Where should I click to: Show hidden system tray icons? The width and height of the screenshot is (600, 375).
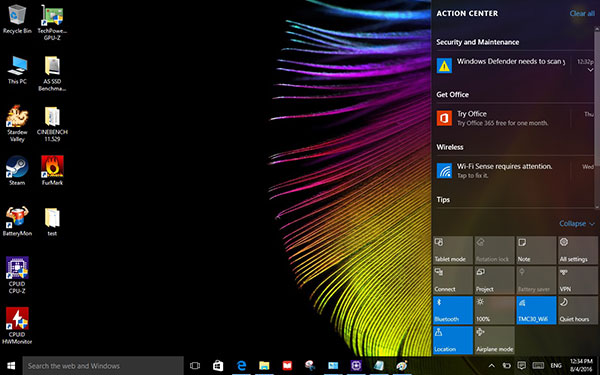tap(492, 366)
